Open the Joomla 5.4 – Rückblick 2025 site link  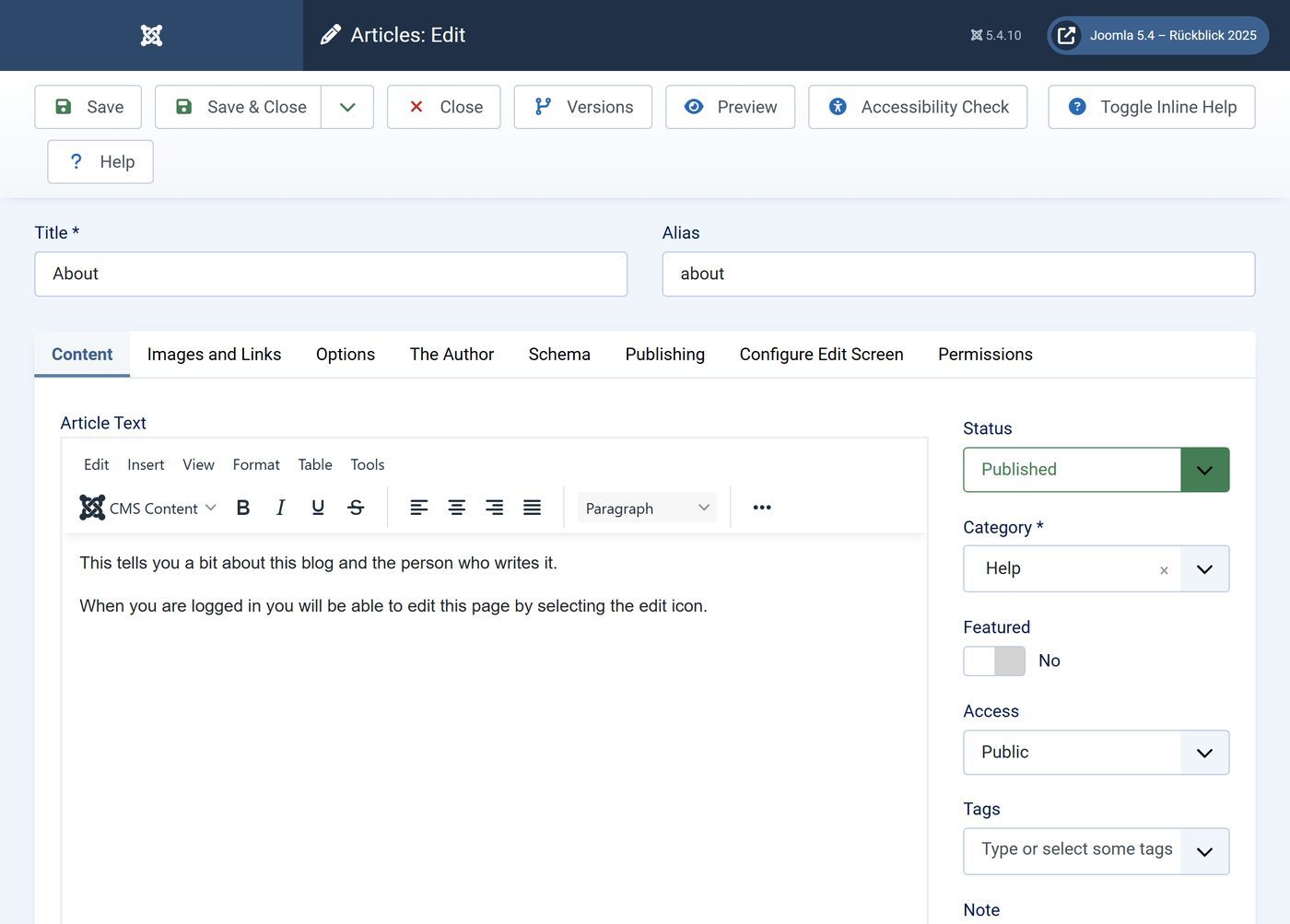(1158, 35)
